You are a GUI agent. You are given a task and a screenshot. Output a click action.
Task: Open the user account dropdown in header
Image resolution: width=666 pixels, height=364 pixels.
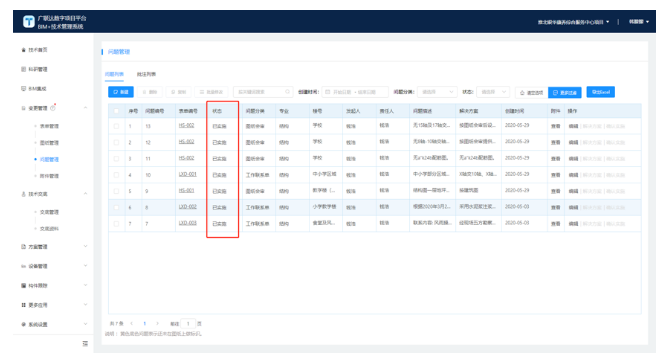[639, 22]
